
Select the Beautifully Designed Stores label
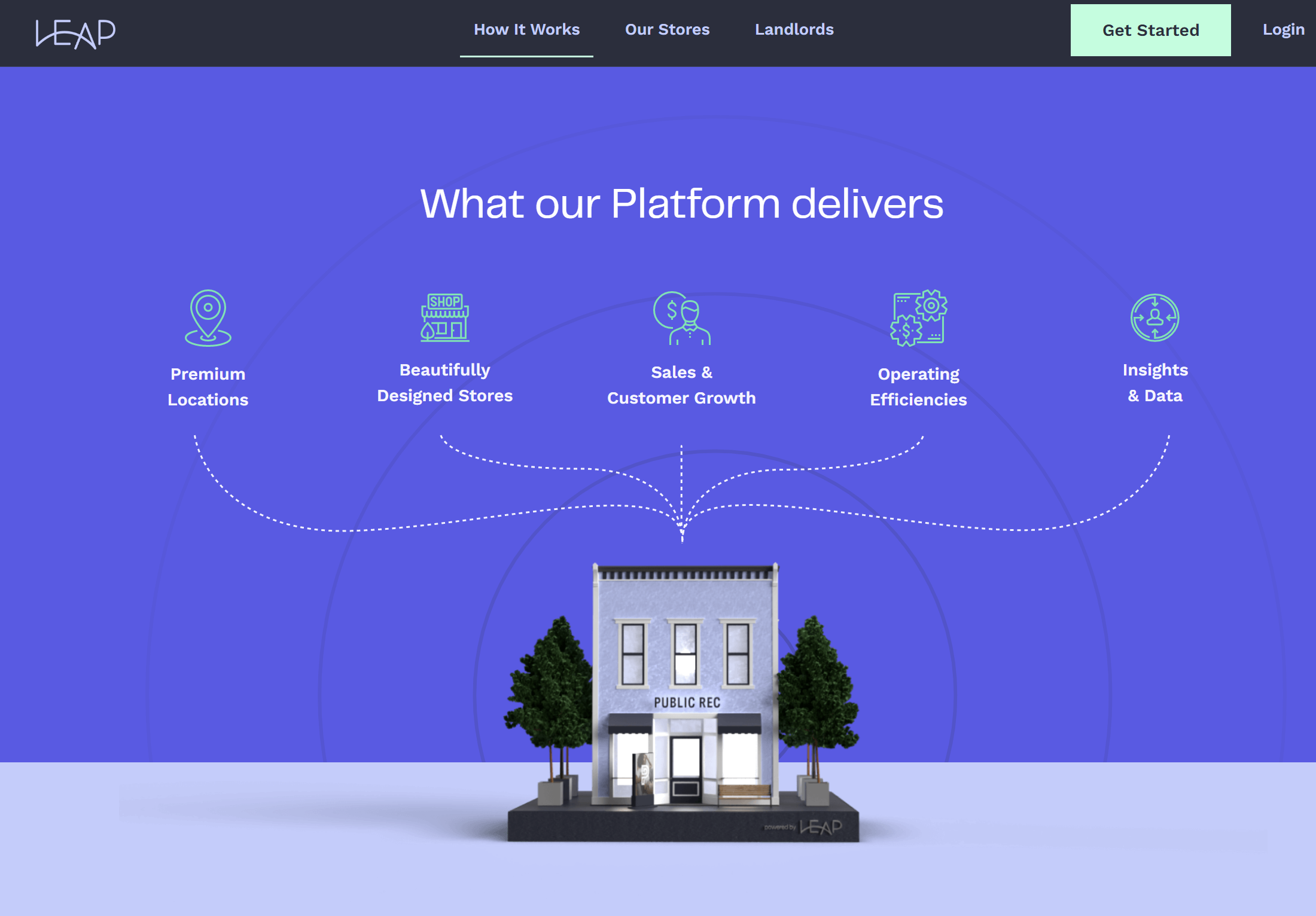click(444, 383)
